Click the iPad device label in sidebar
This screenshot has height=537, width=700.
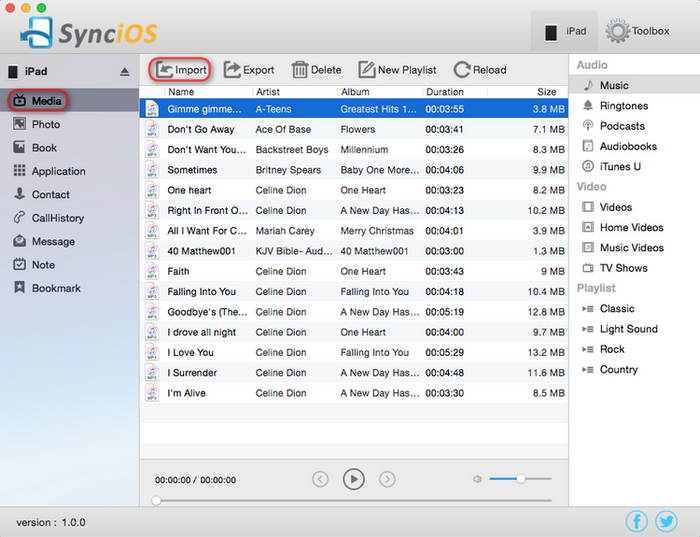point(36,71)
